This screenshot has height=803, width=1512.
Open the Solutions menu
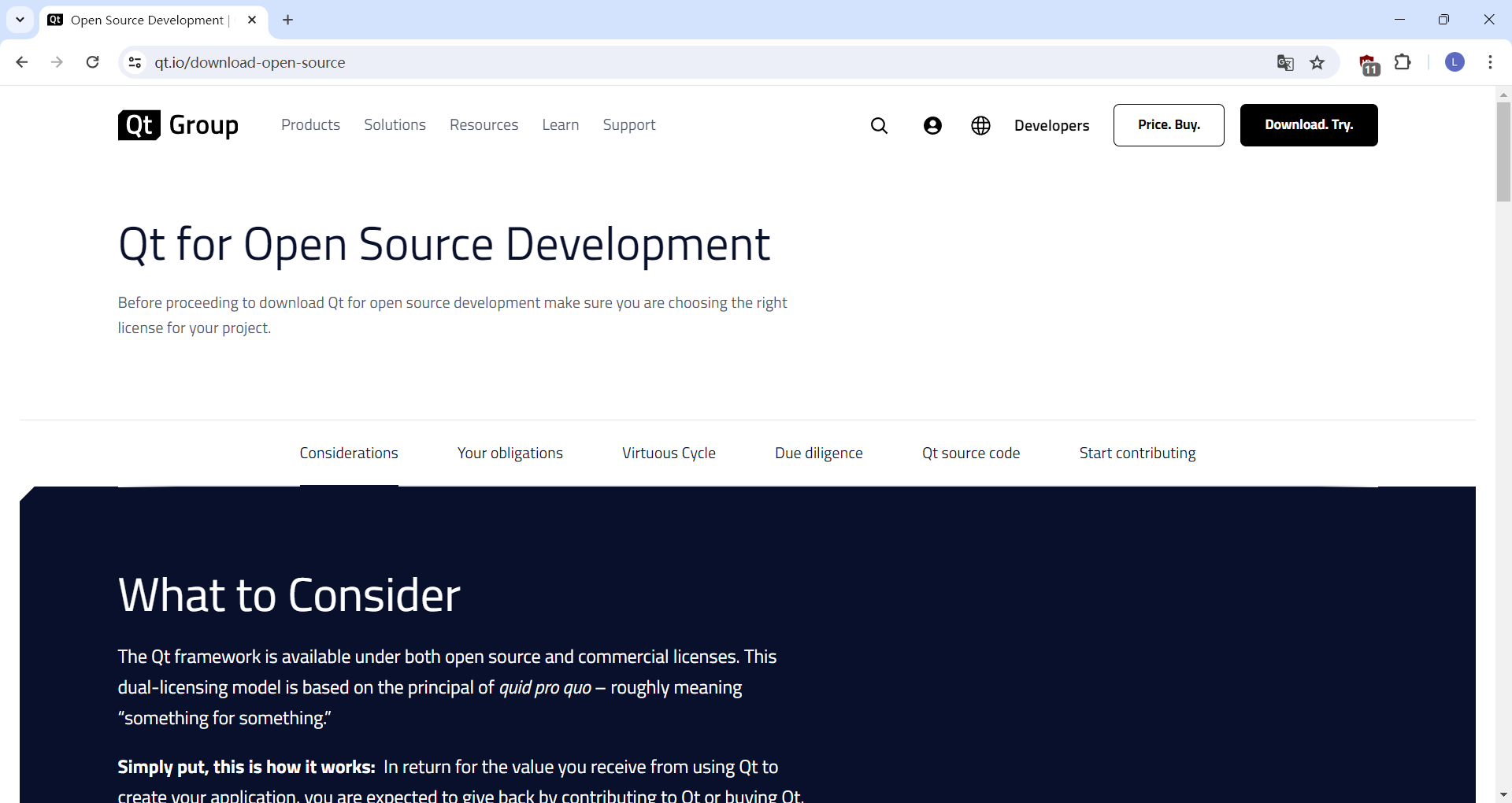(395, 125)
